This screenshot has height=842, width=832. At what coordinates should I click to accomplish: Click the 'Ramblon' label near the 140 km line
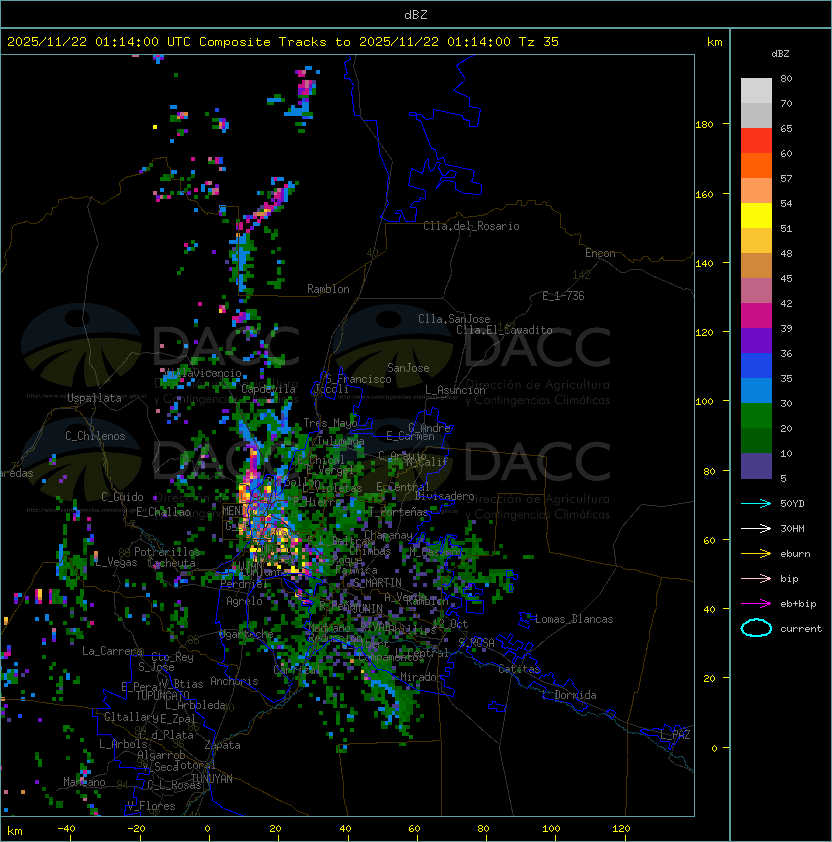pyautogui.click(x=328, y=289)
